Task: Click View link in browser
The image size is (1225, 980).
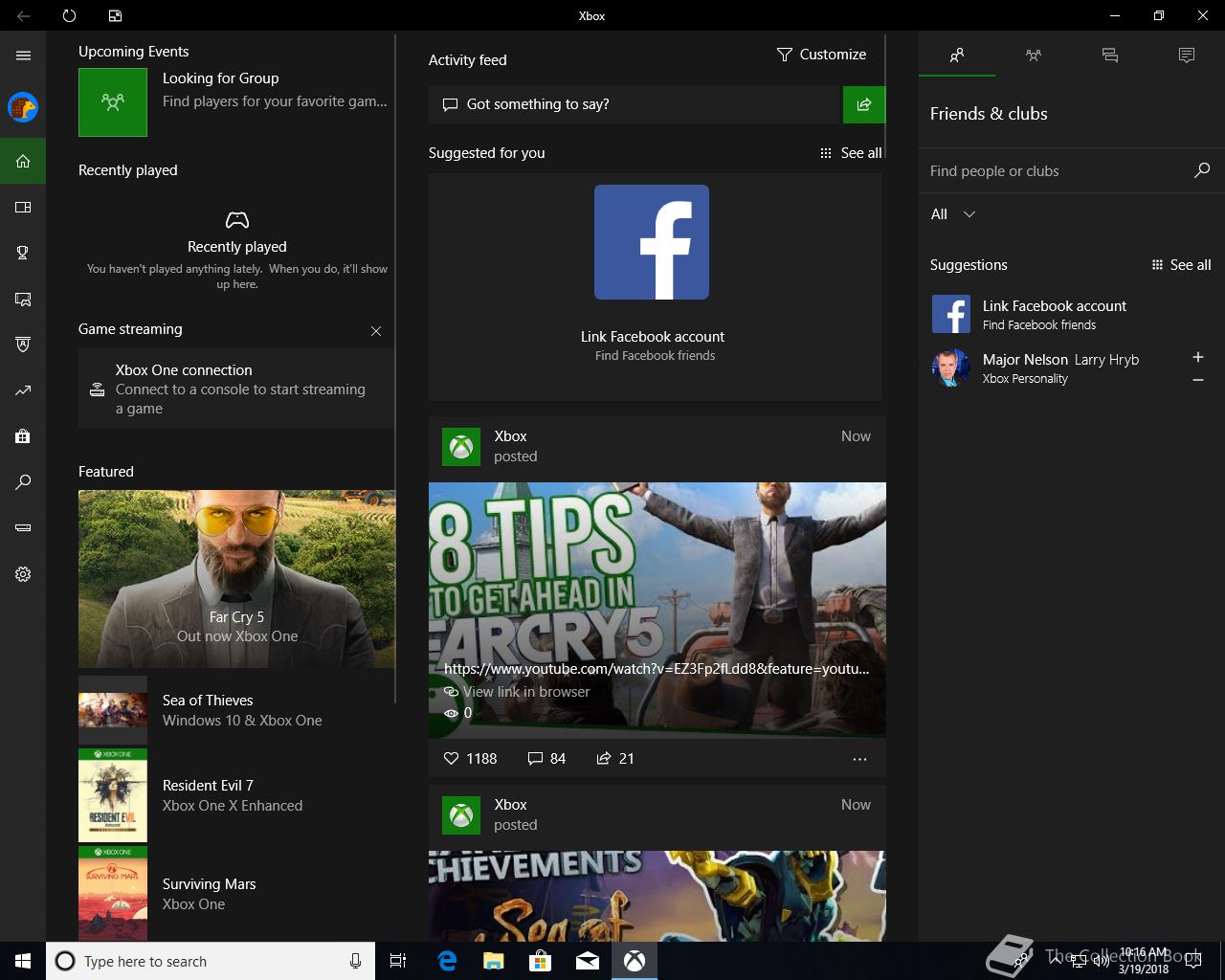Action: pos(517,692)
